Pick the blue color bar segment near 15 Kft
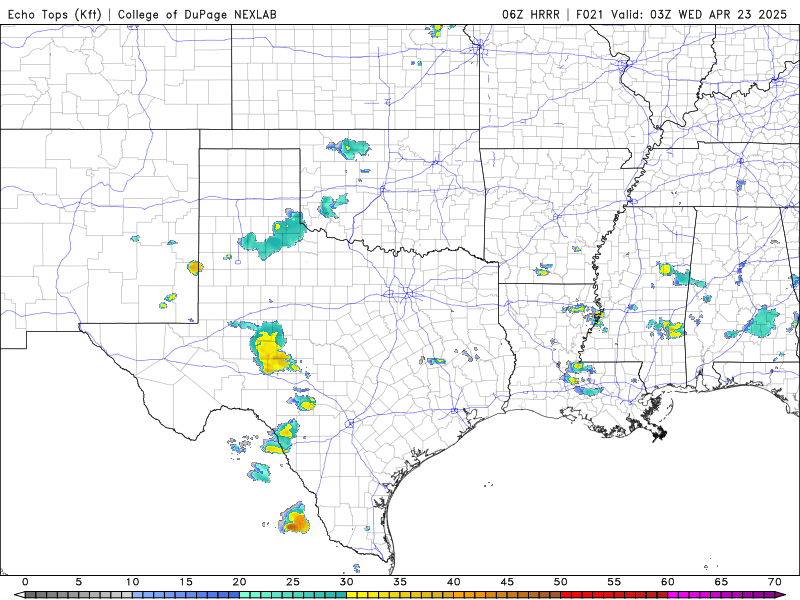Screen dimensions: 800x600 pos(186,595)
